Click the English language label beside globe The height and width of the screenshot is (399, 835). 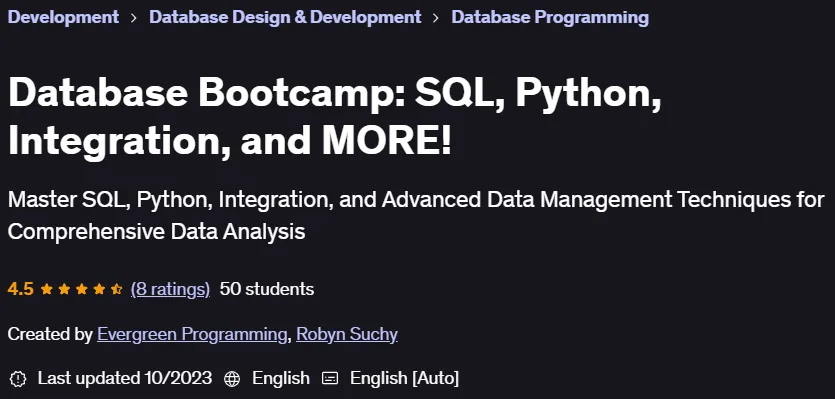click(x=281, y=379)
